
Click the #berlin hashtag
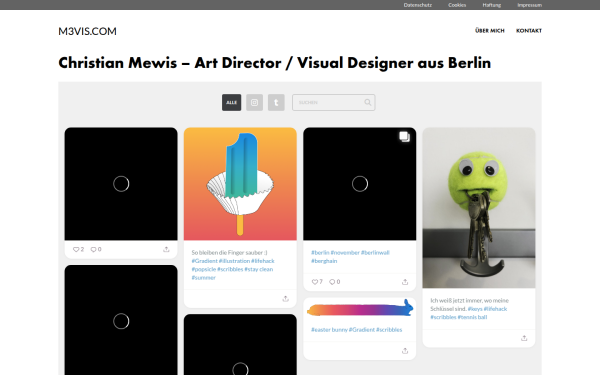[320, 253]
